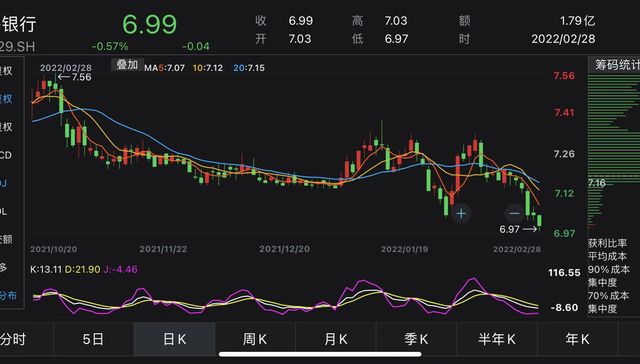Switch to the 分时 intraday tab

[x=13, y=339]
